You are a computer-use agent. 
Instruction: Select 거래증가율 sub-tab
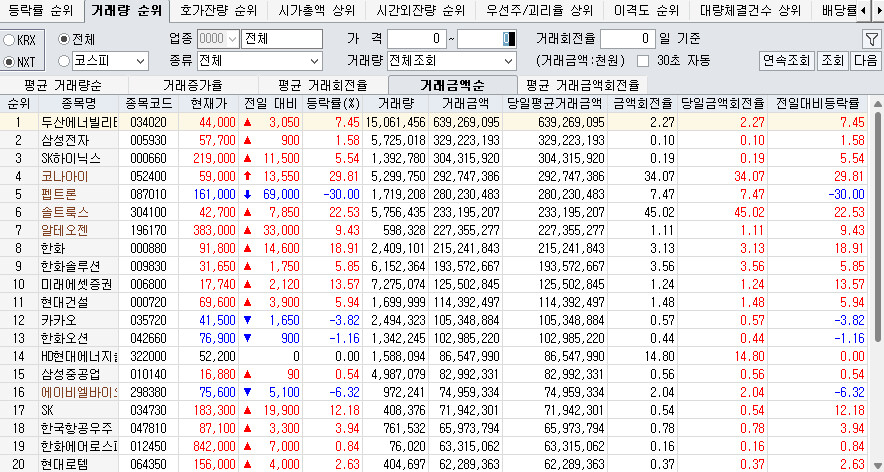point(193,86)
